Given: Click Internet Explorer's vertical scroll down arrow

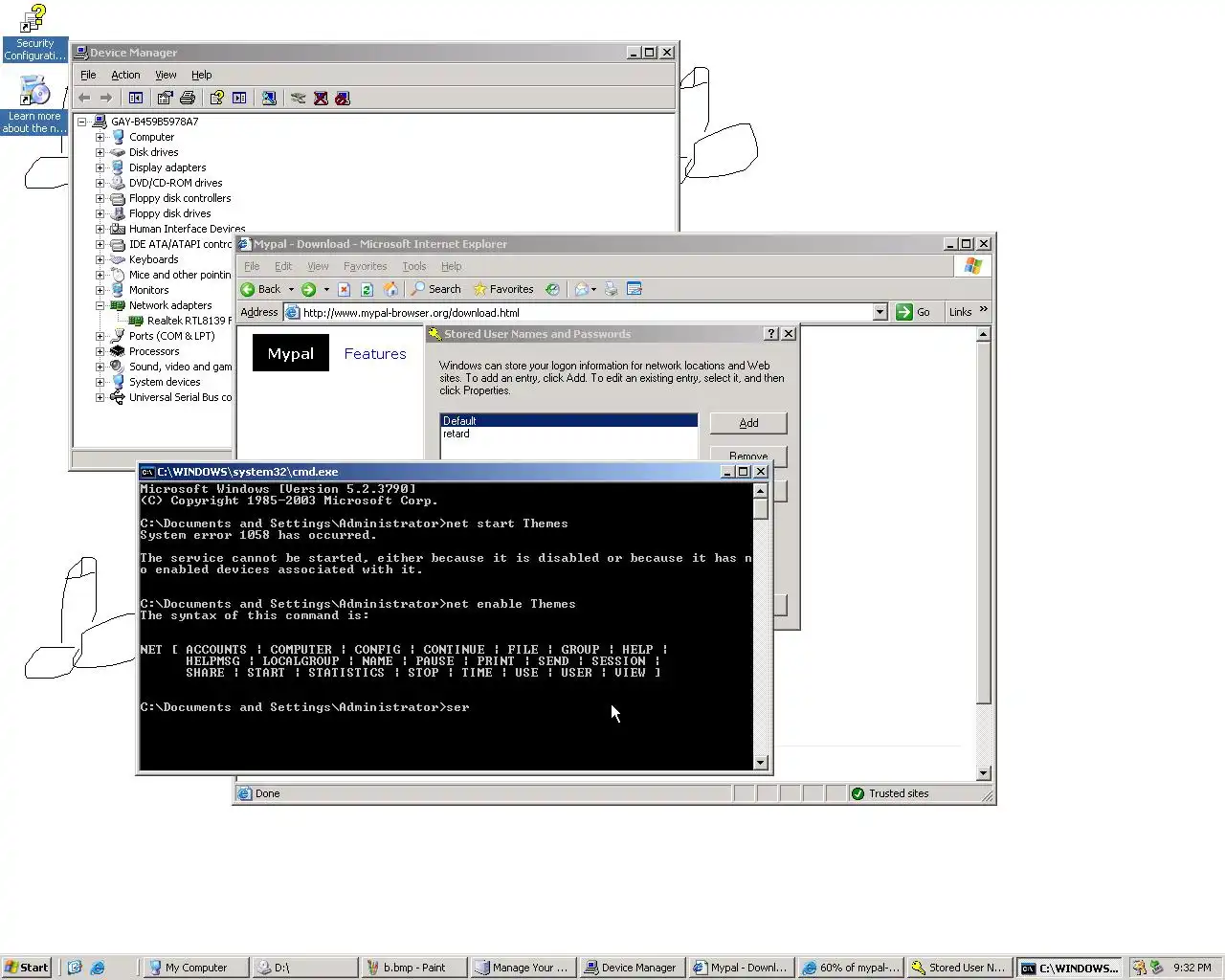Looking at the screenshot, I should 983,773.
